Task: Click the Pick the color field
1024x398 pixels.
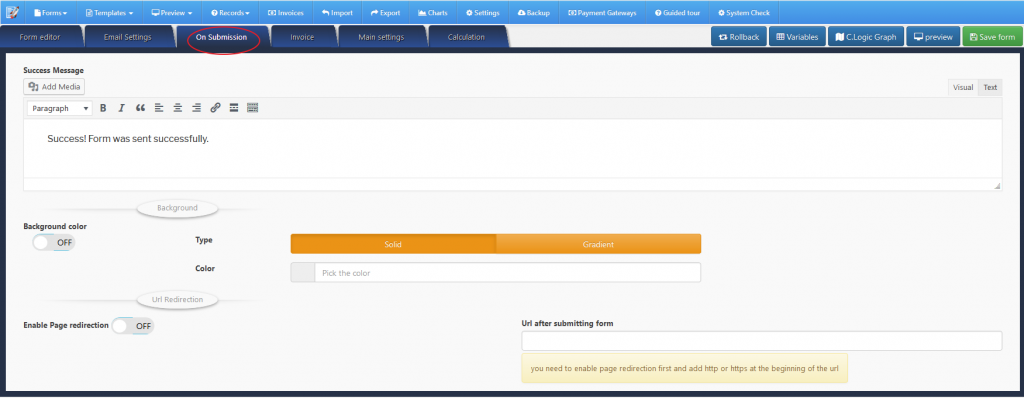Action: 507,273
